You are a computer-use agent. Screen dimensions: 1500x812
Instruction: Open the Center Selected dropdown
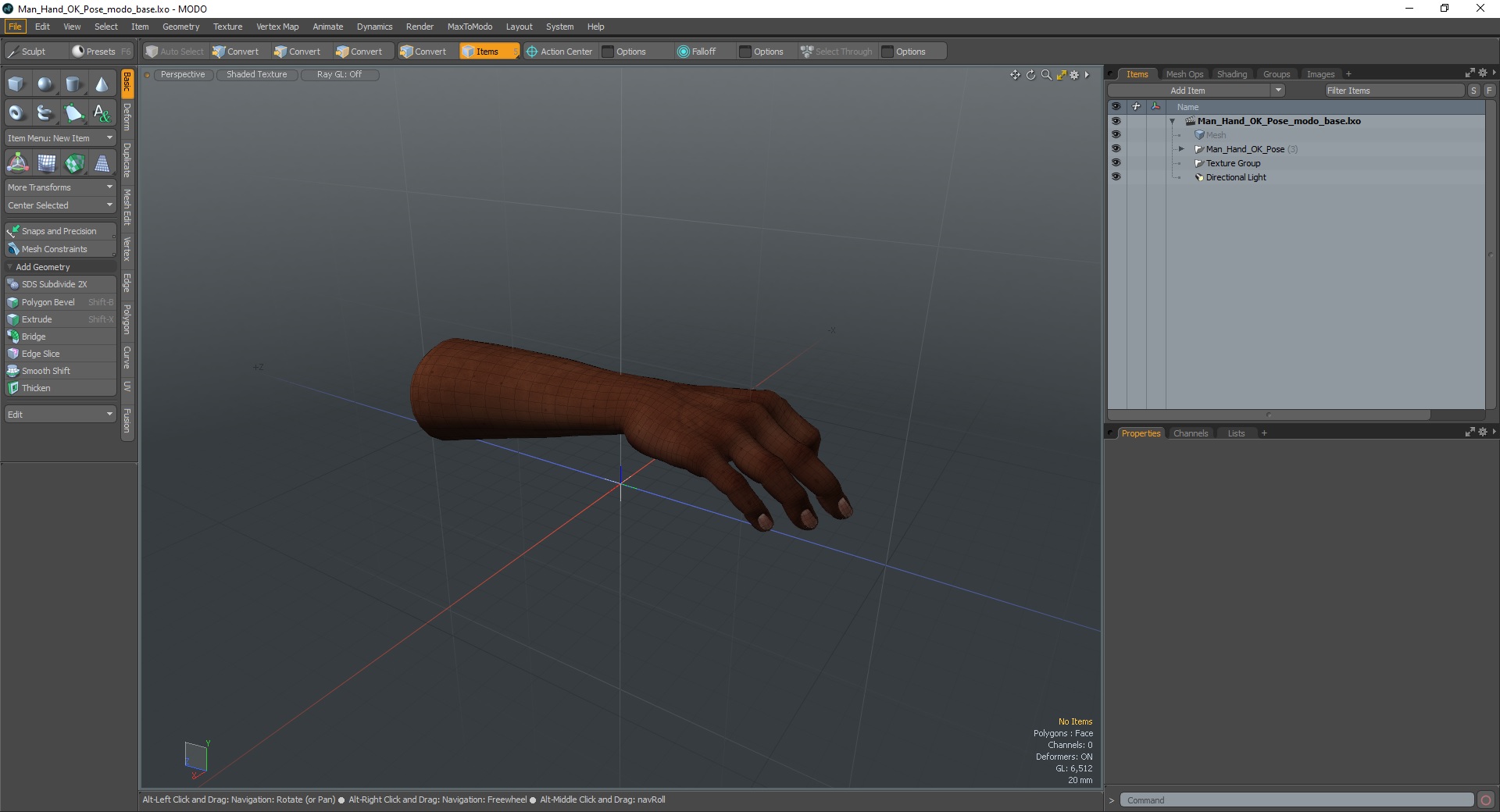click(x=60, y=205)
